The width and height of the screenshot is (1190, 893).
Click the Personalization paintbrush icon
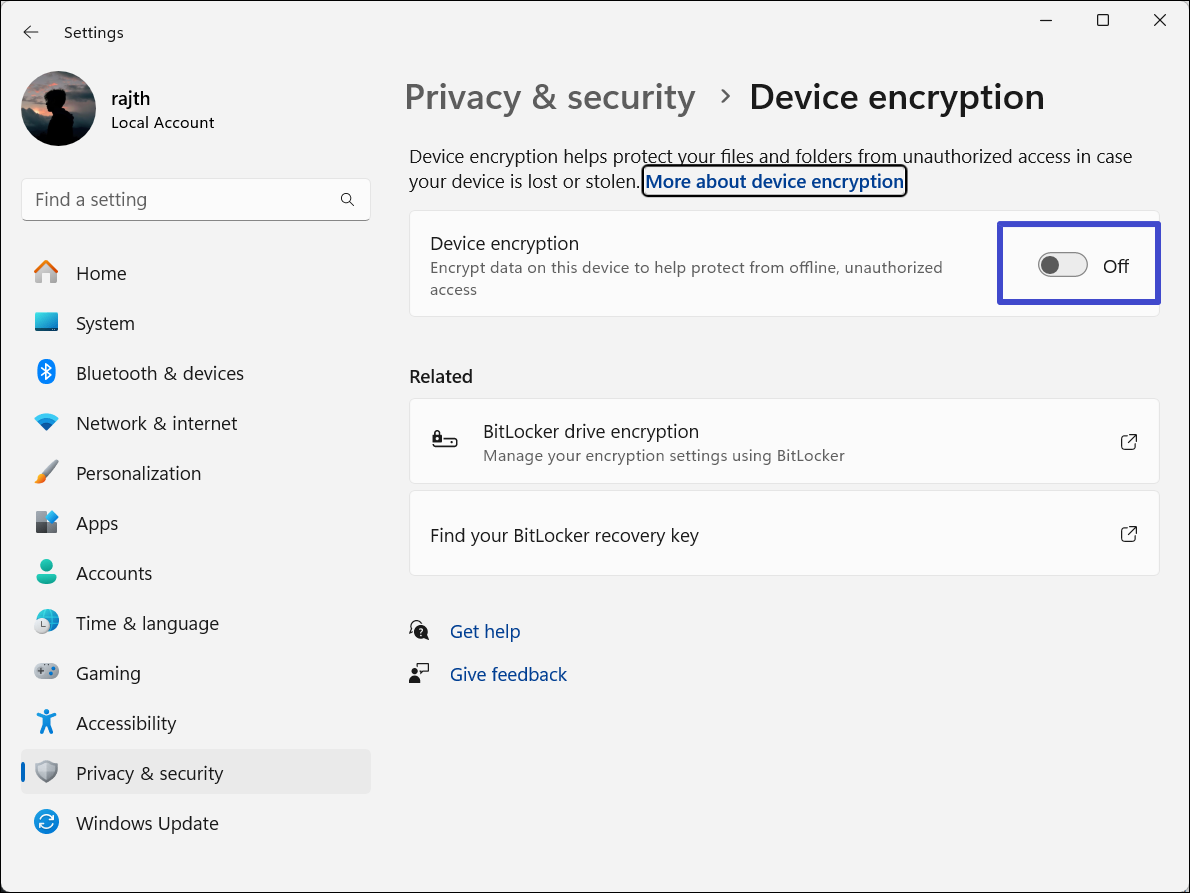[x=46, y=473]
